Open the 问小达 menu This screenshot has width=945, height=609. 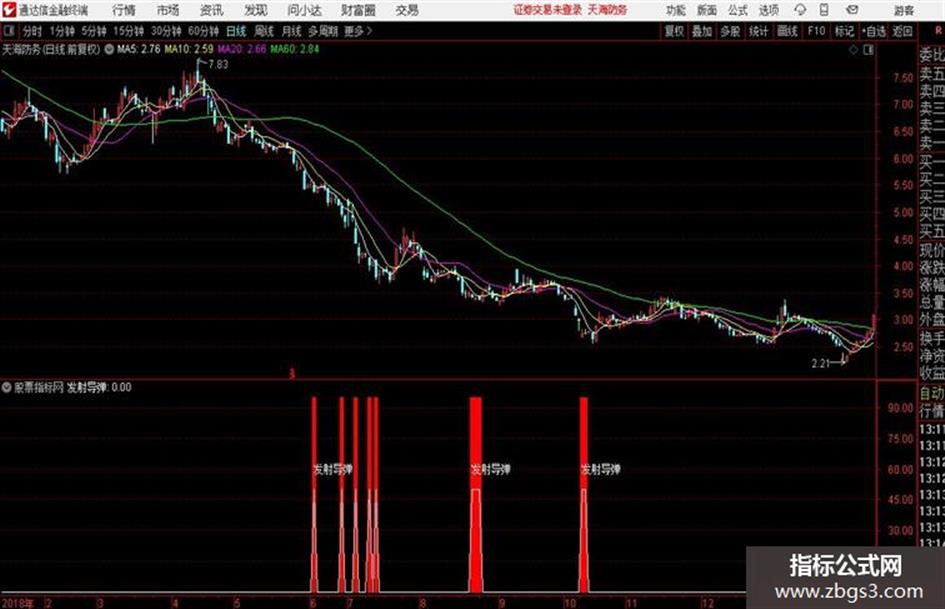pyautogui.click(x=304, y=10)
